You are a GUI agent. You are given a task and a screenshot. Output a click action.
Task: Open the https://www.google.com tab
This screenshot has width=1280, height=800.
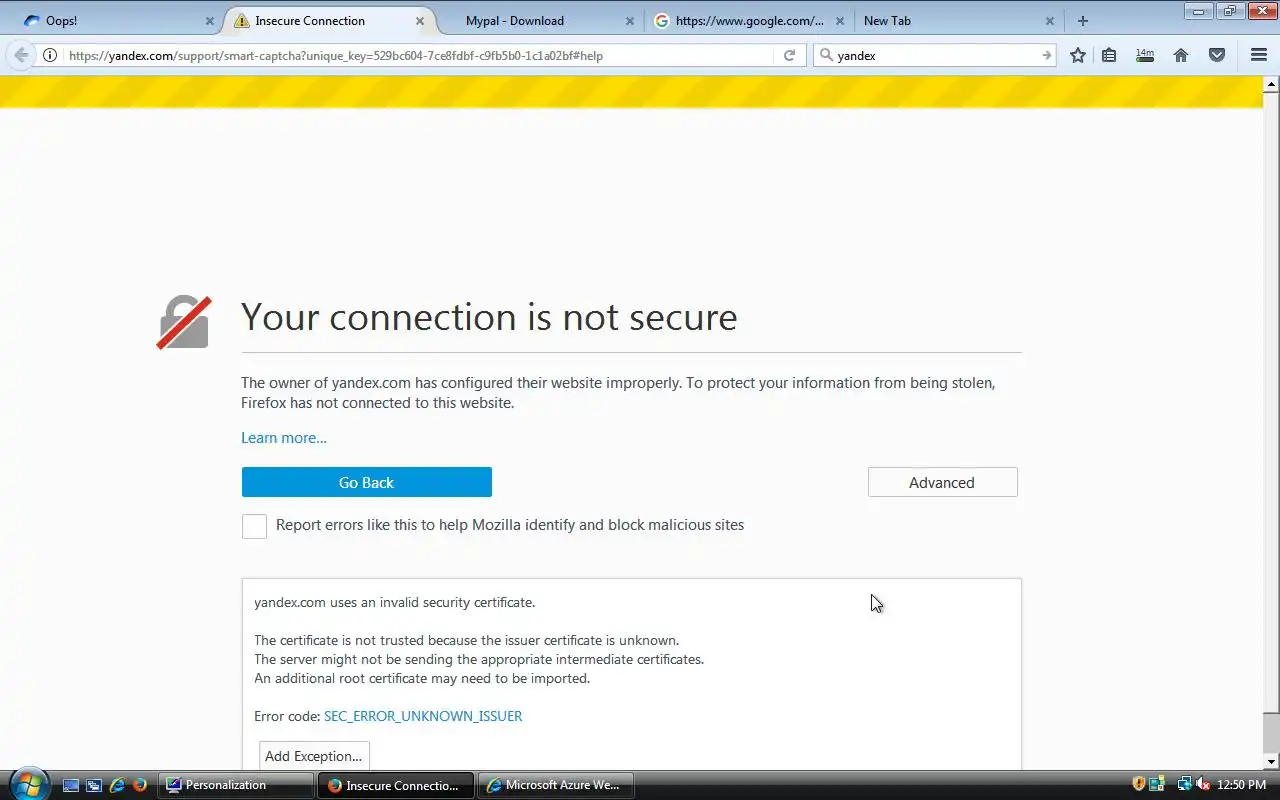pos(748,21)
